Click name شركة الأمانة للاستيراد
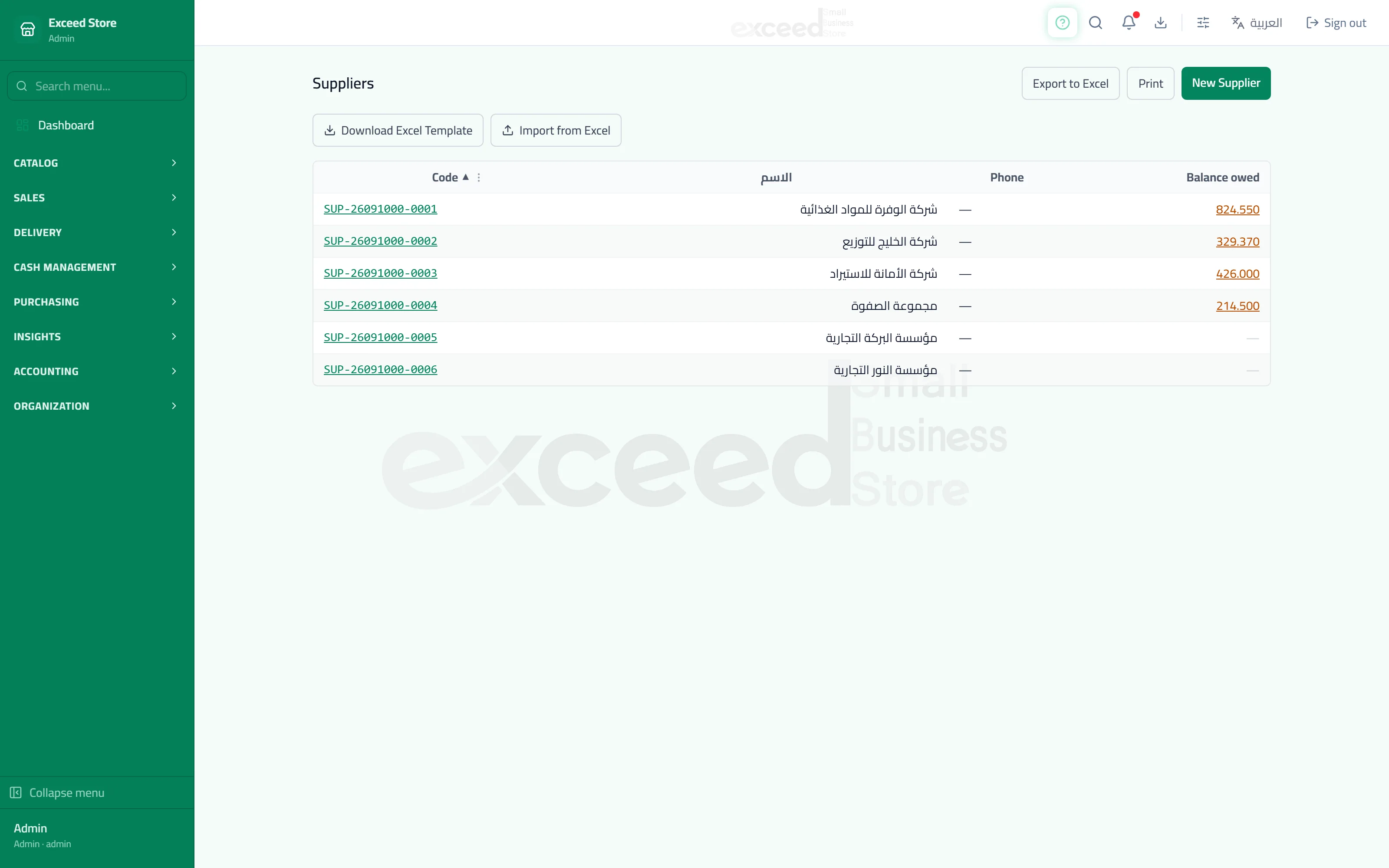1389x868 pixels. point(883,274)
